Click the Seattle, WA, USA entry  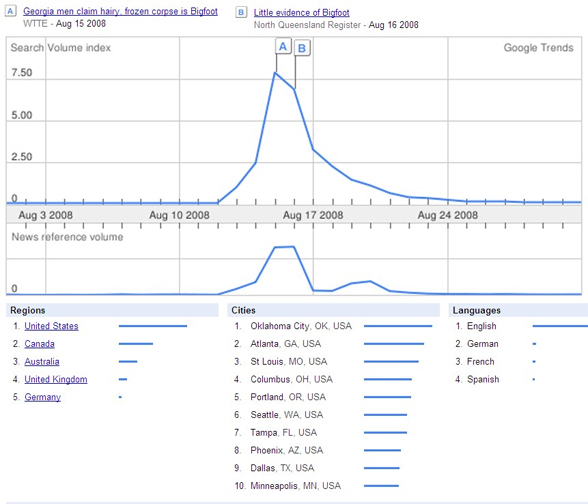click(x=286, y=415)
